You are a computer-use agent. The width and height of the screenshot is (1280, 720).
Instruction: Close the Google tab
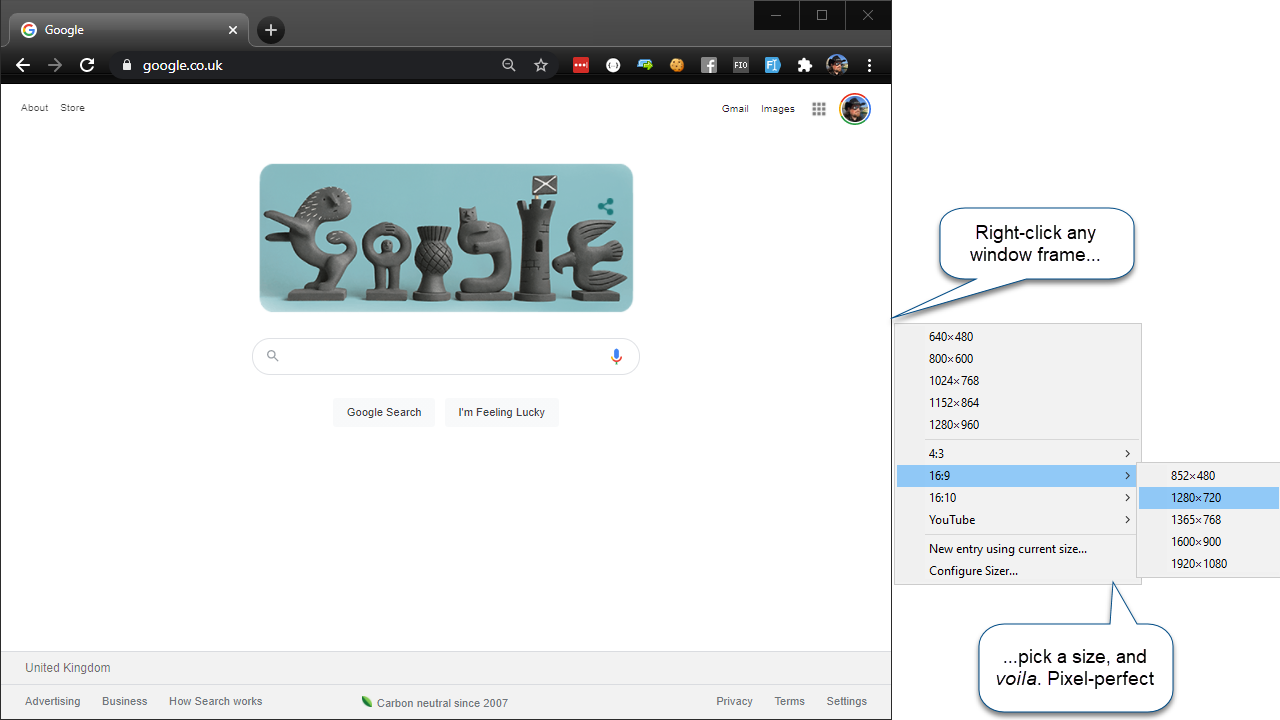coord(233,30)
